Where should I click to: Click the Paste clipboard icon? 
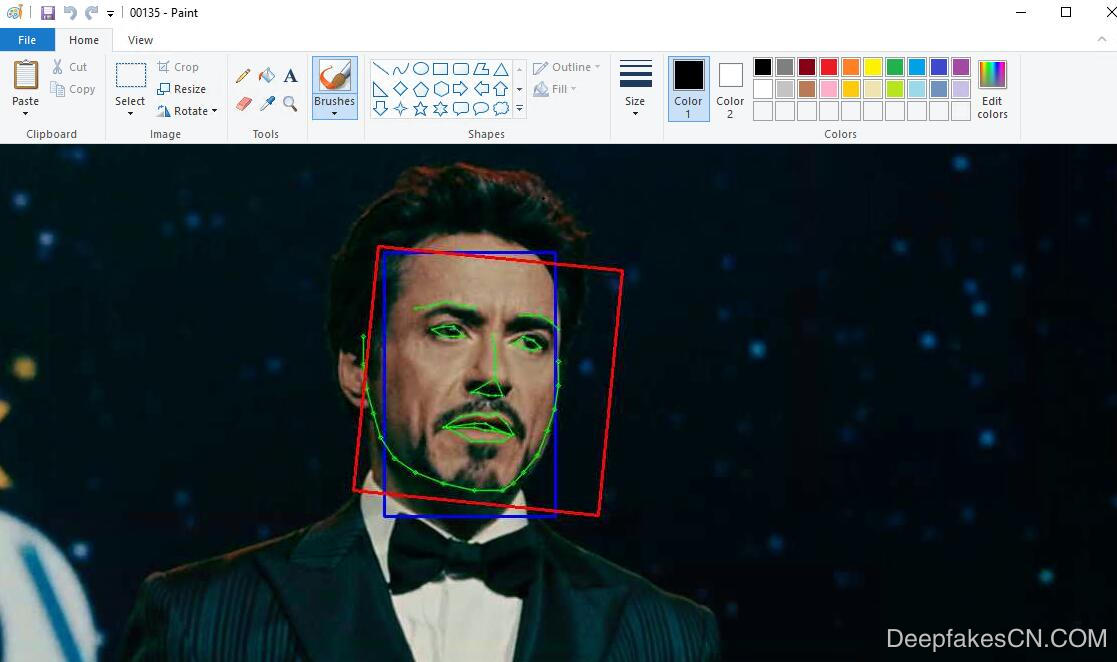(x=26, y=76)
